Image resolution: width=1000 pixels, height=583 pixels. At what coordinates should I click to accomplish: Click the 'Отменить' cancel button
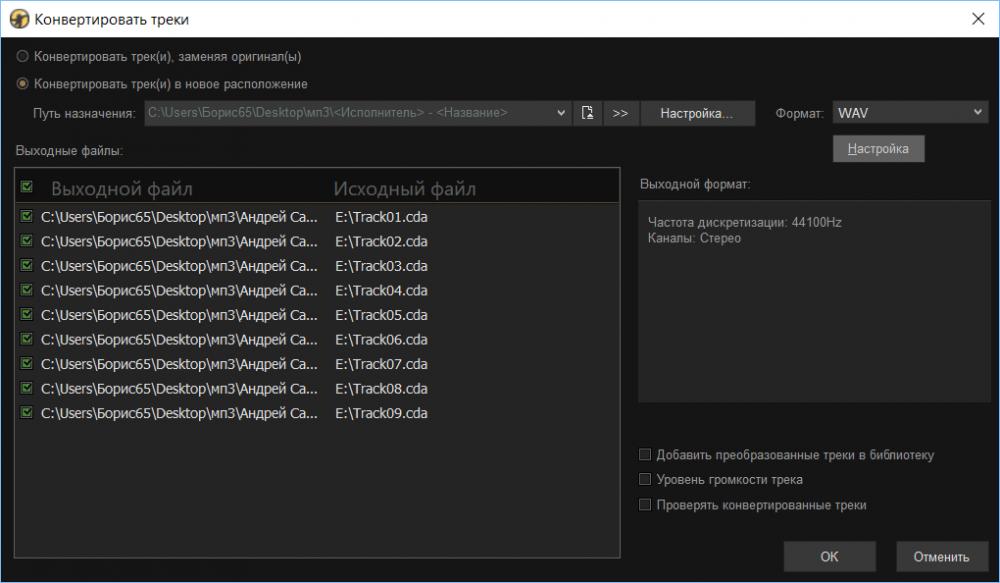(941, 556)
